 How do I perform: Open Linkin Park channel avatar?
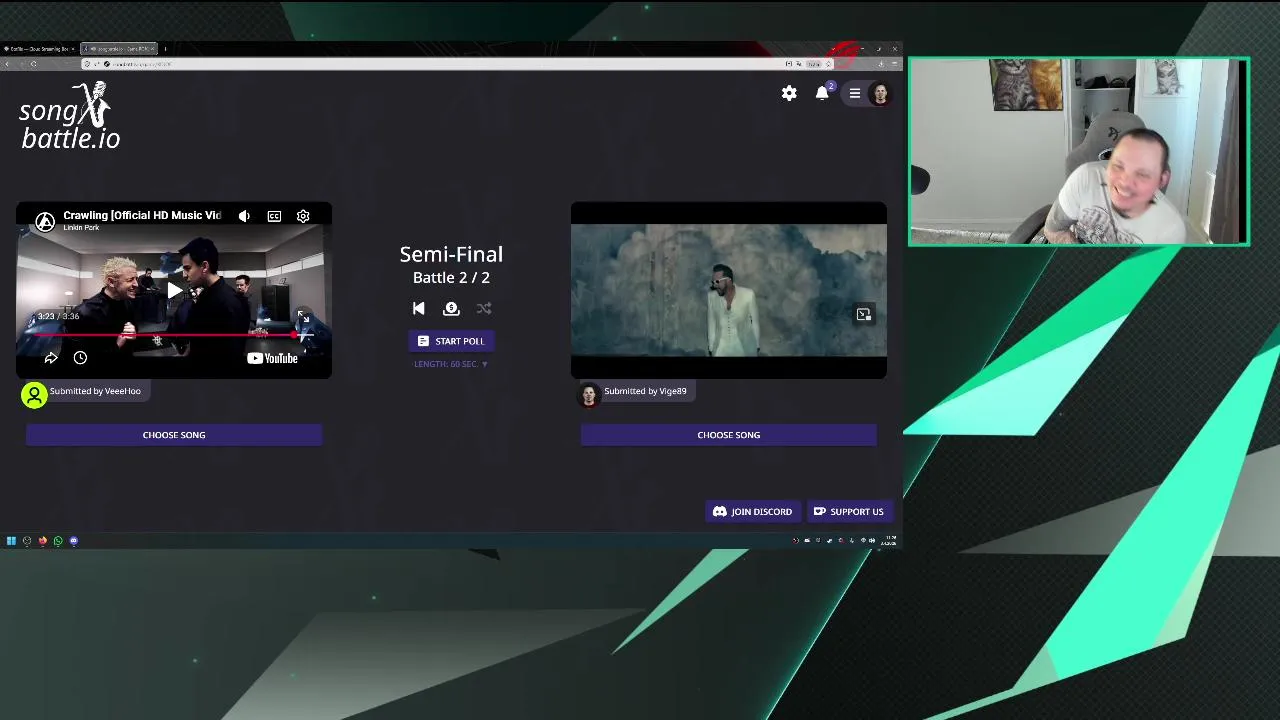(45, 222)
